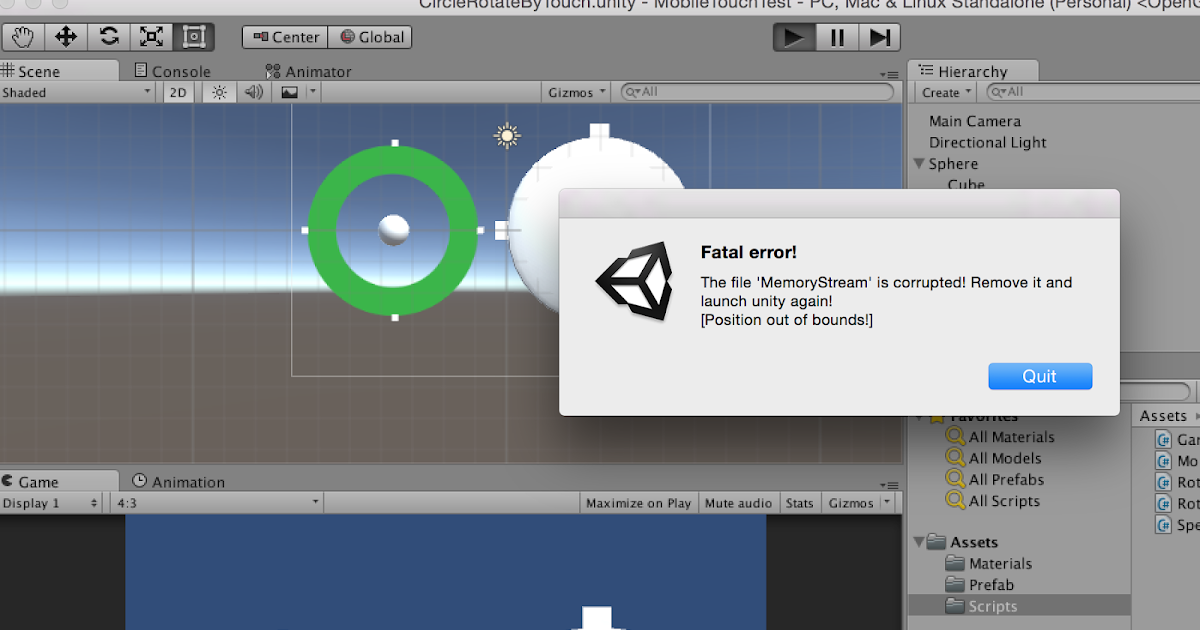Screen dimensions: 1200x630
Task: Toggle 2D mode in the Scene view
Action: tap(180, 91)
